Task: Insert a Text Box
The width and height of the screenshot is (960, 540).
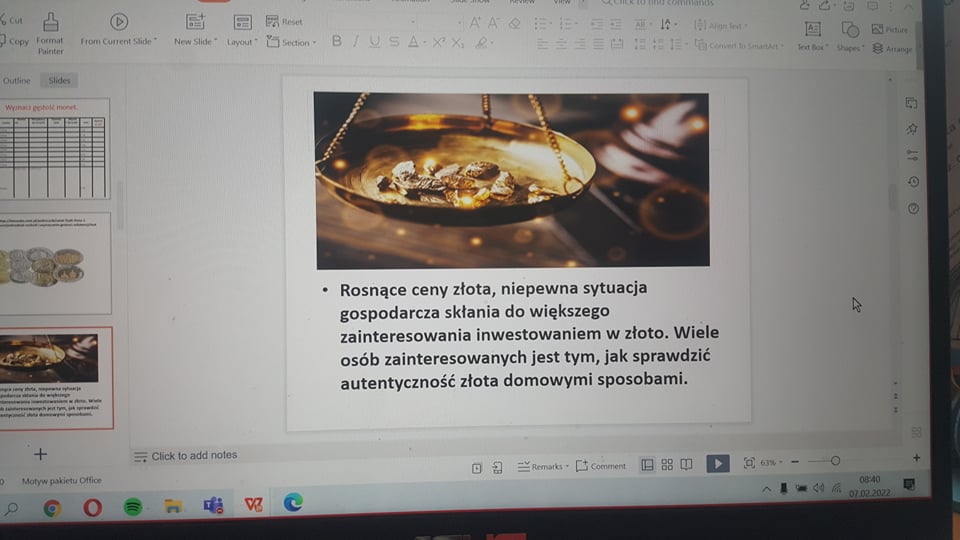Action: [812, 34]
